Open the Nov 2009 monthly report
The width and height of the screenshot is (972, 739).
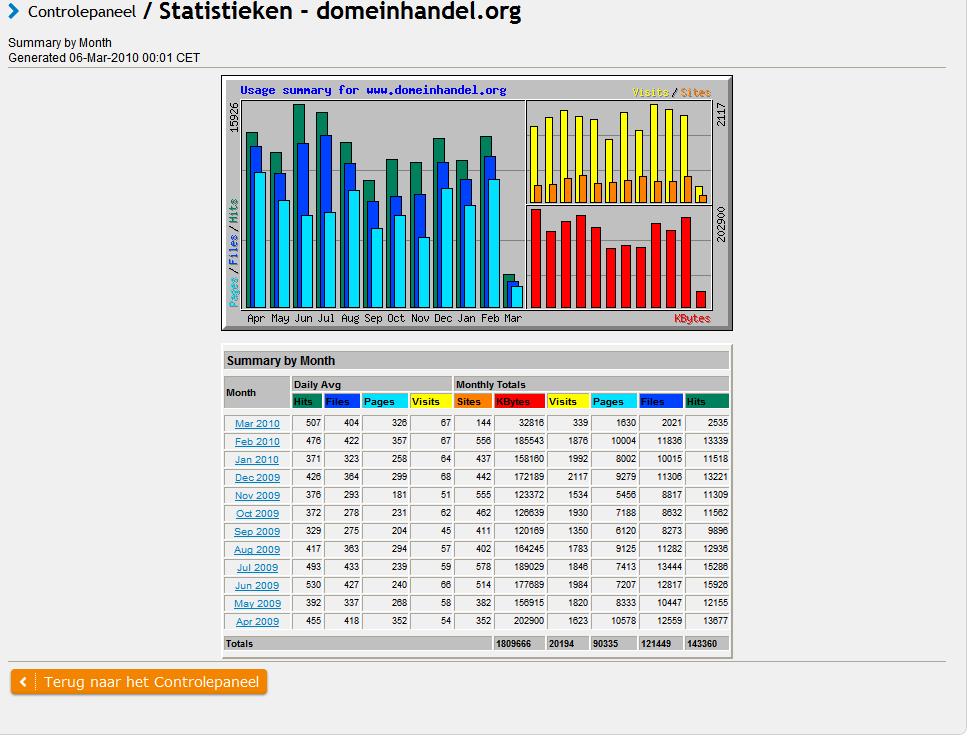click(257, 495)
